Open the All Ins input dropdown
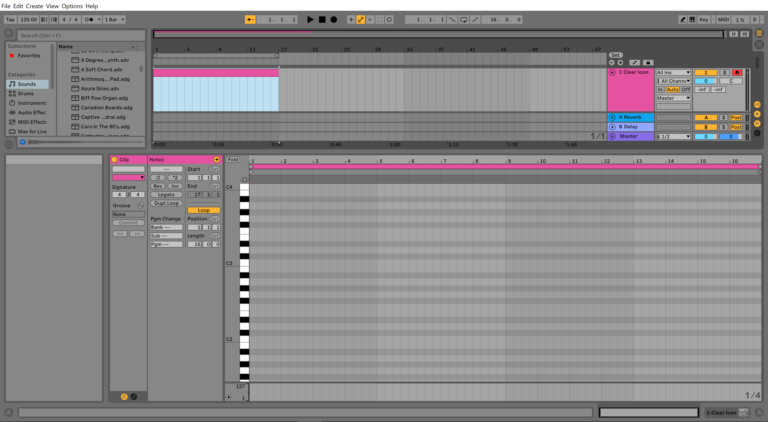Viewport: 768px width, 422px height. tap(673, 72)
